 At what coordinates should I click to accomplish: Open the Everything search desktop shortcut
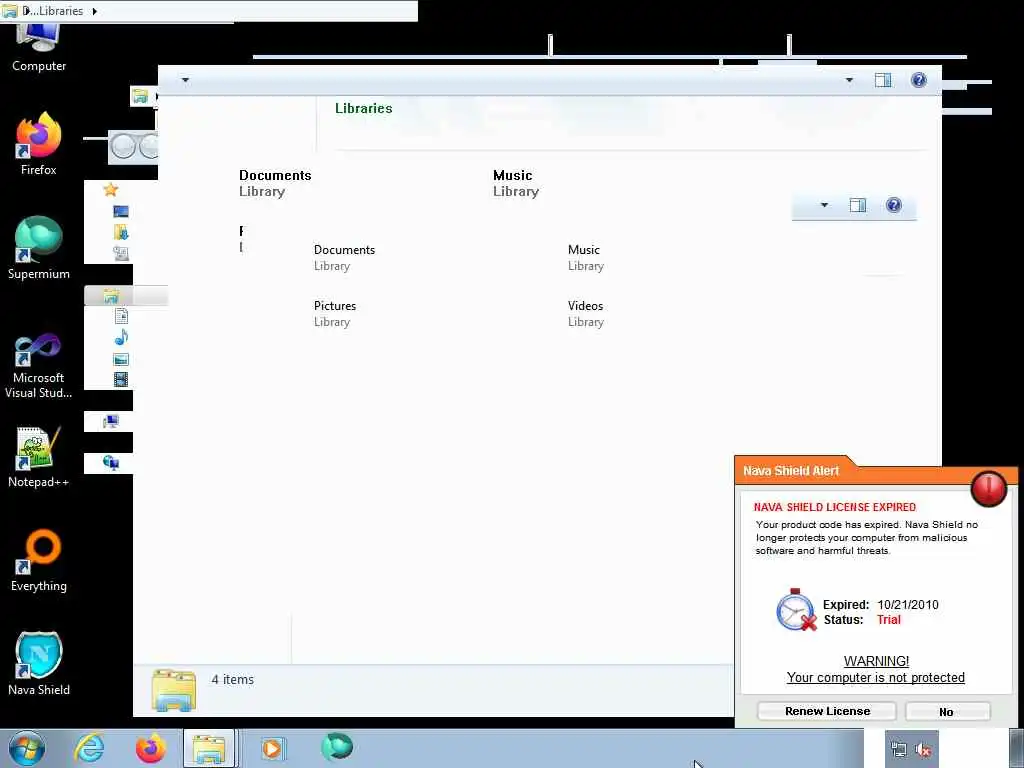click(x=39, y=560)
